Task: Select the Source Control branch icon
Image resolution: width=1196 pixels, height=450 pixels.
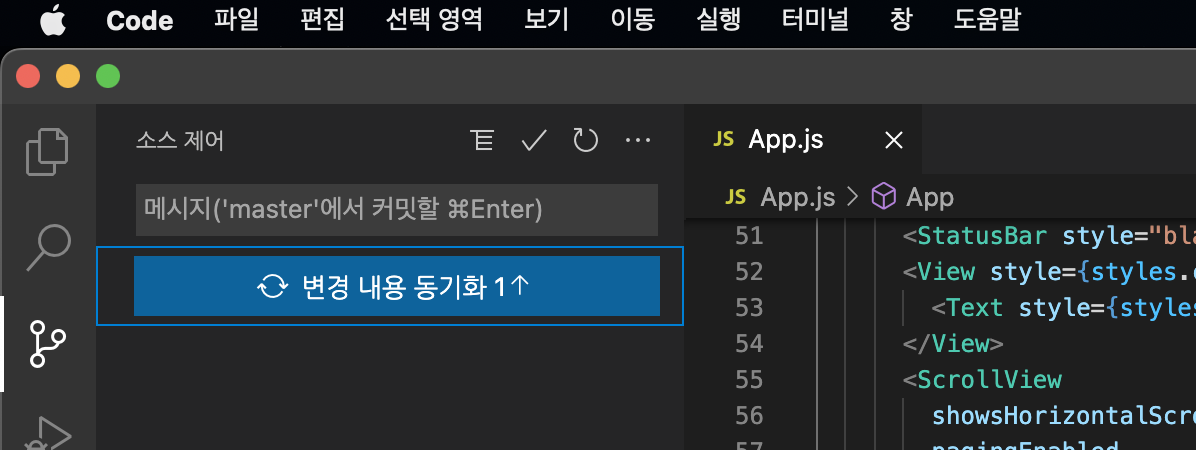Action: (47, 344)
